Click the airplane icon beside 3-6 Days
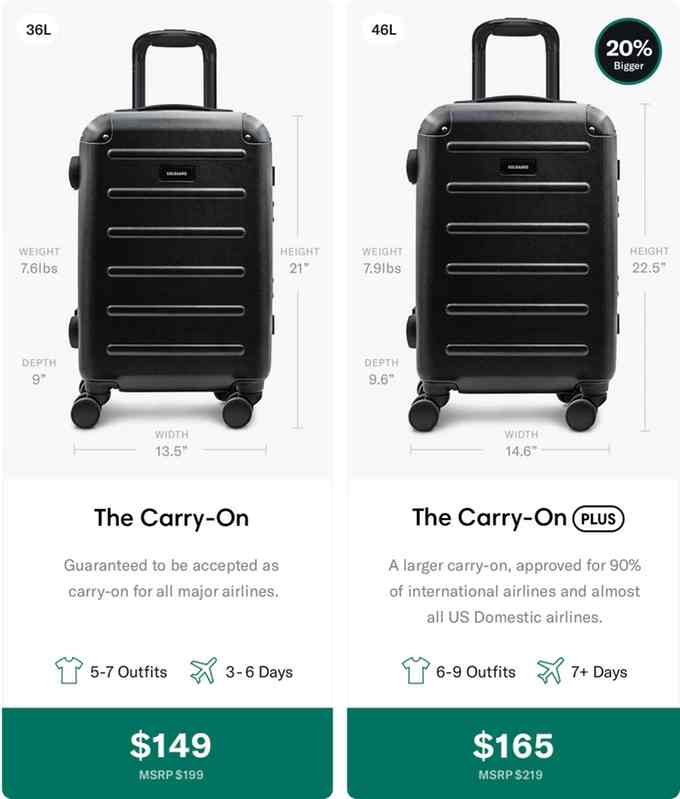Viewport: 680px width, 799px height. pos(203,671)
